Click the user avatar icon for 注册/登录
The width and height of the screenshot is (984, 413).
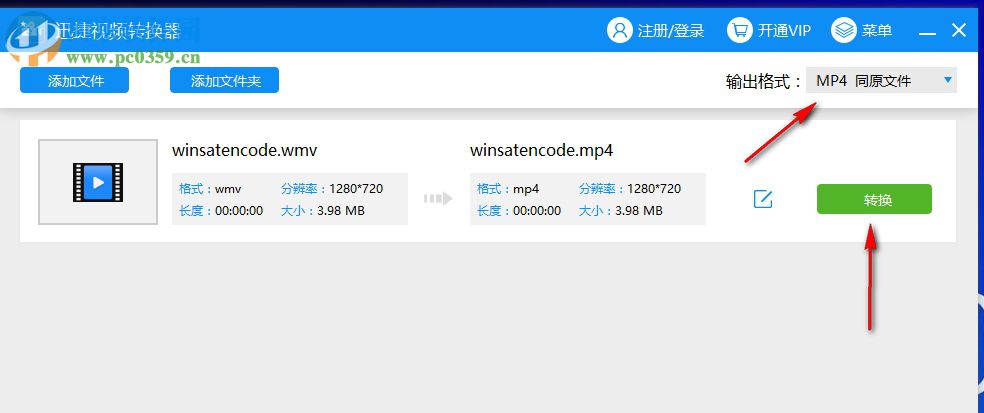click(x=619, y=30)
